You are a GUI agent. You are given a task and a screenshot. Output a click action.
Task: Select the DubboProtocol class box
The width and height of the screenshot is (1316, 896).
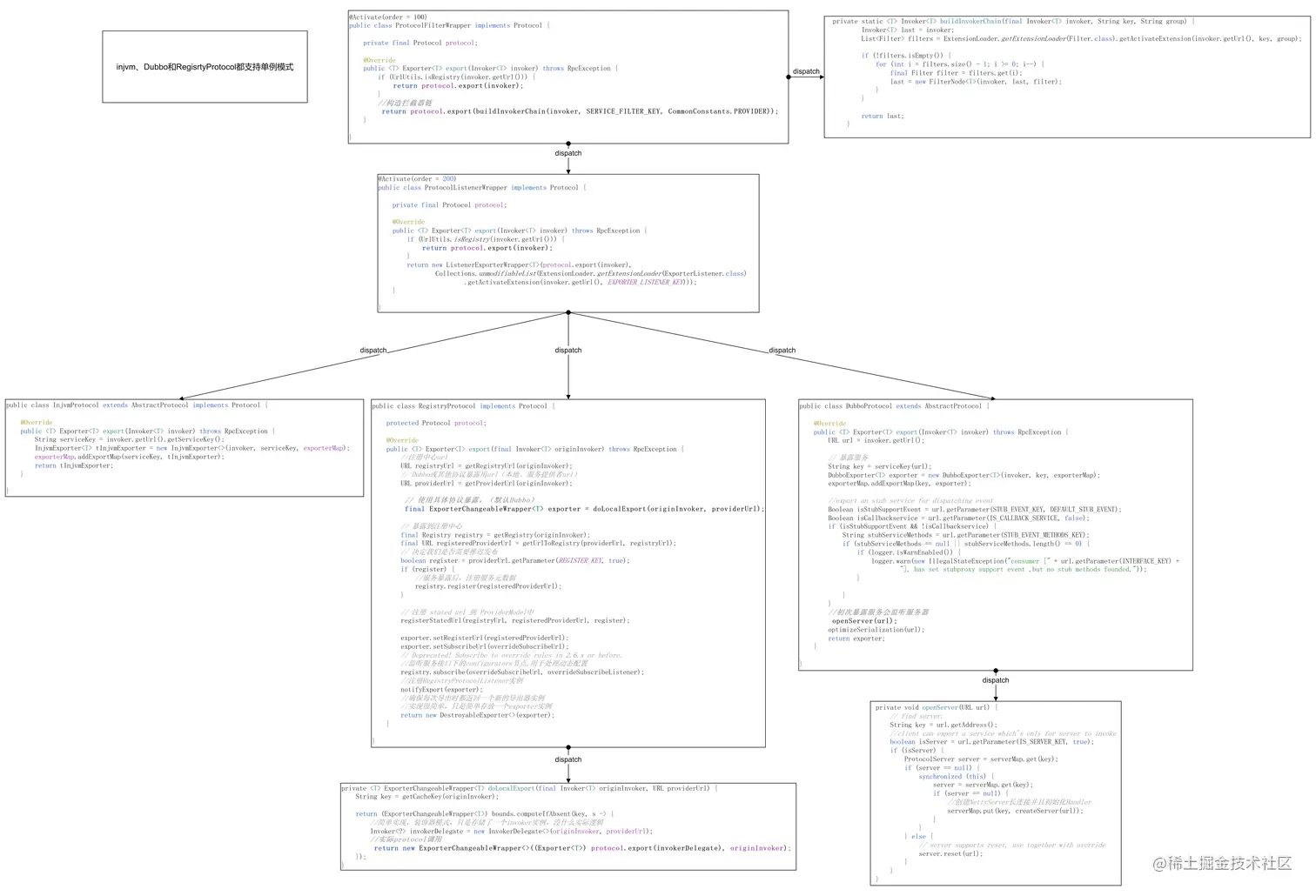click(996, 535)
